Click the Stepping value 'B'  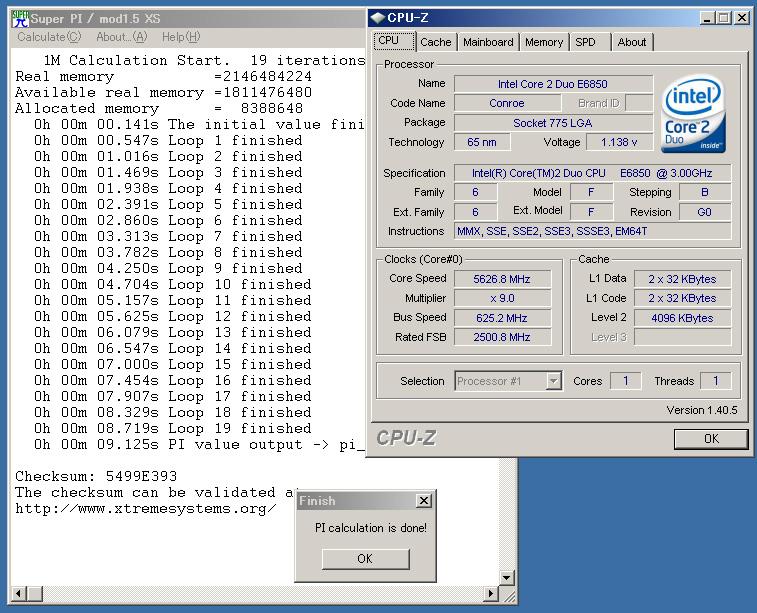click(705, 192)
